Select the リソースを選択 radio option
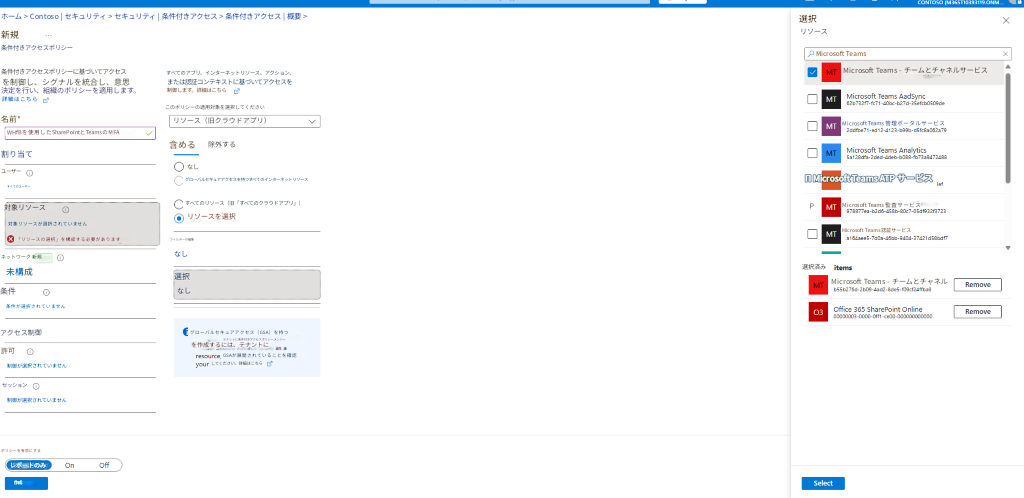Screen dimensions: 1024x498 pyautogui.click(x=179, y=217)
